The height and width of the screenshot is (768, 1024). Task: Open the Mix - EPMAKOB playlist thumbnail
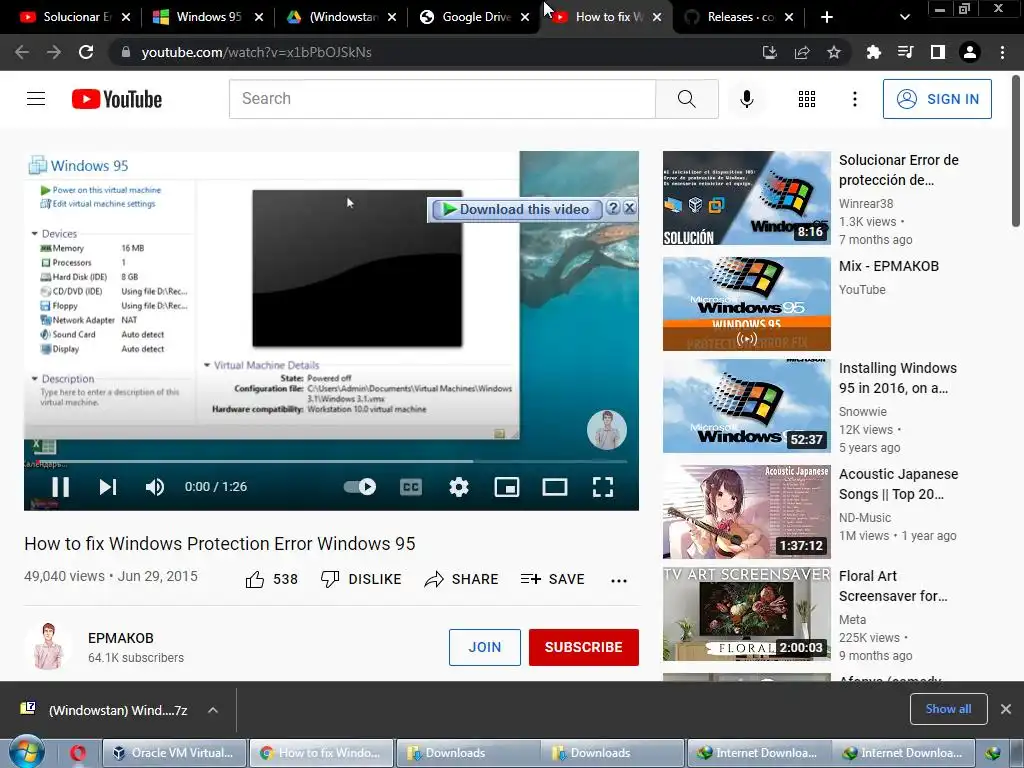coord(746,304)
